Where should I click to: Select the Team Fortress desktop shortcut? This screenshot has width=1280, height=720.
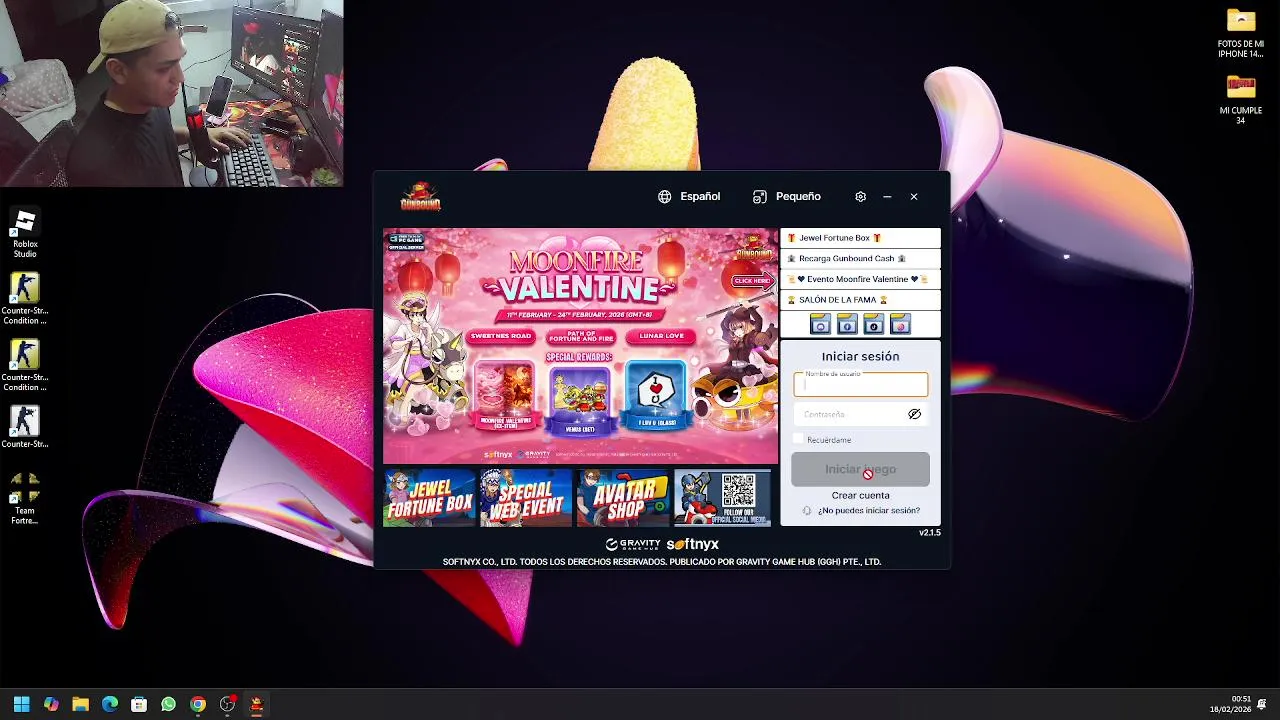click(x=25, y=499)
